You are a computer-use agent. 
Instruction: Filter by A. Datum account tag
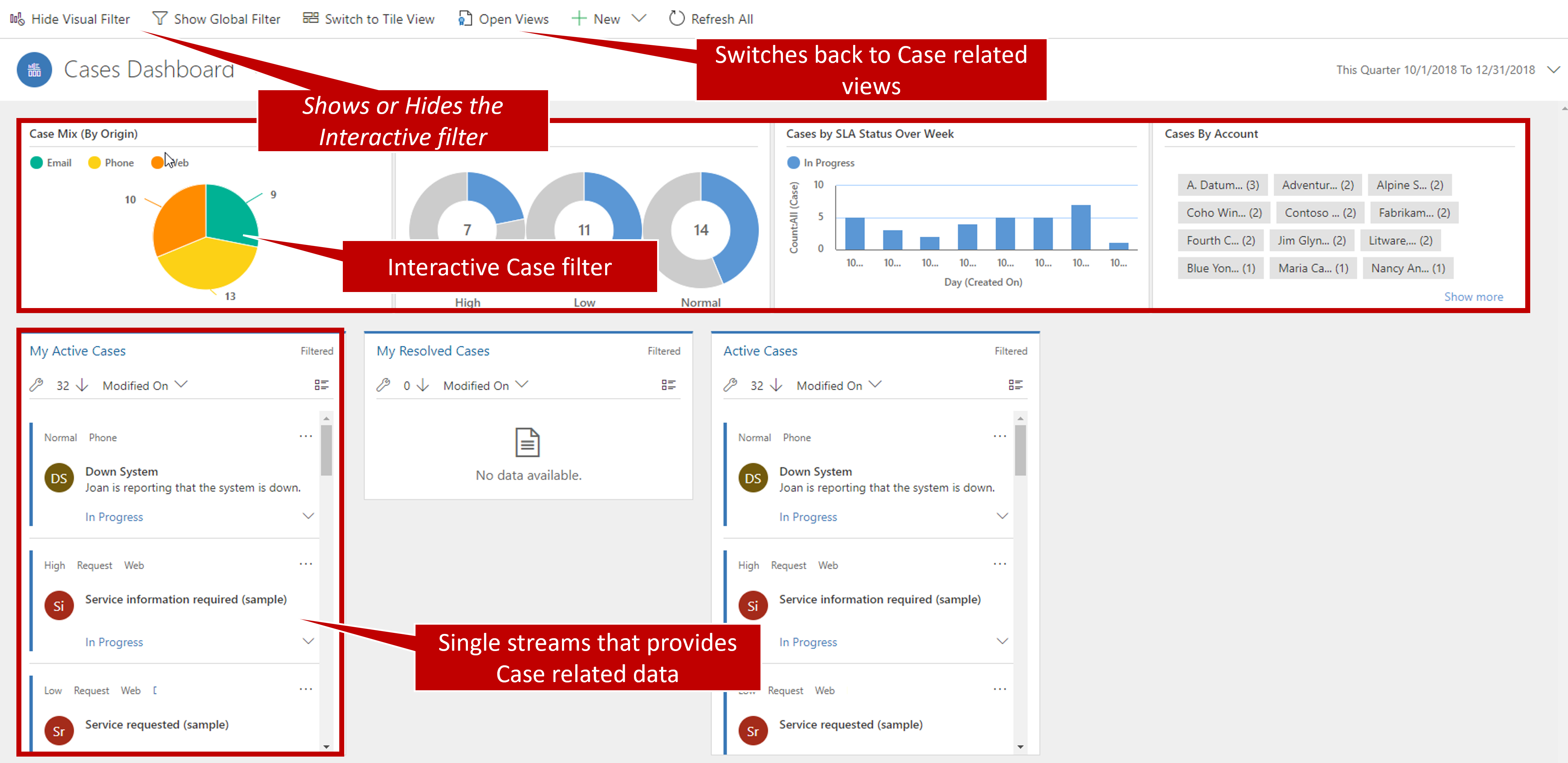point(1222,185)
